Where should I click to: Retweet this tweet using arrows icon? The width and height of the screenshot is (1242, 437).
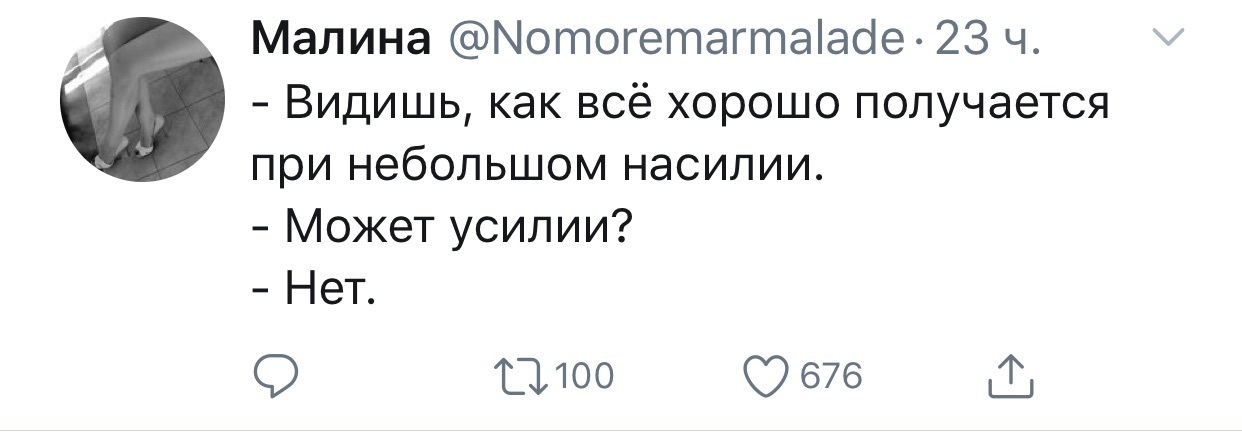(x=520, y=376)
